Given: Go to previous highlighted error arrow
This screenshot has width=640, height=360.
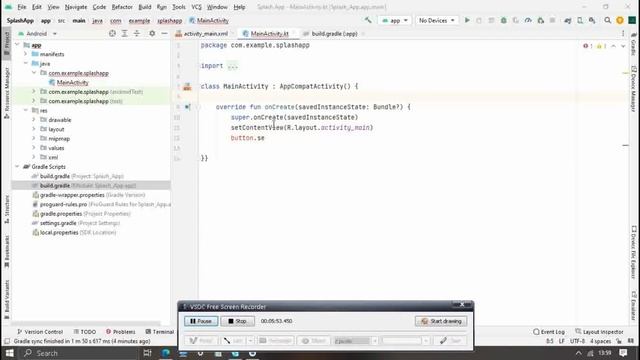Looking at the screenshot, I should pos(613,46).
